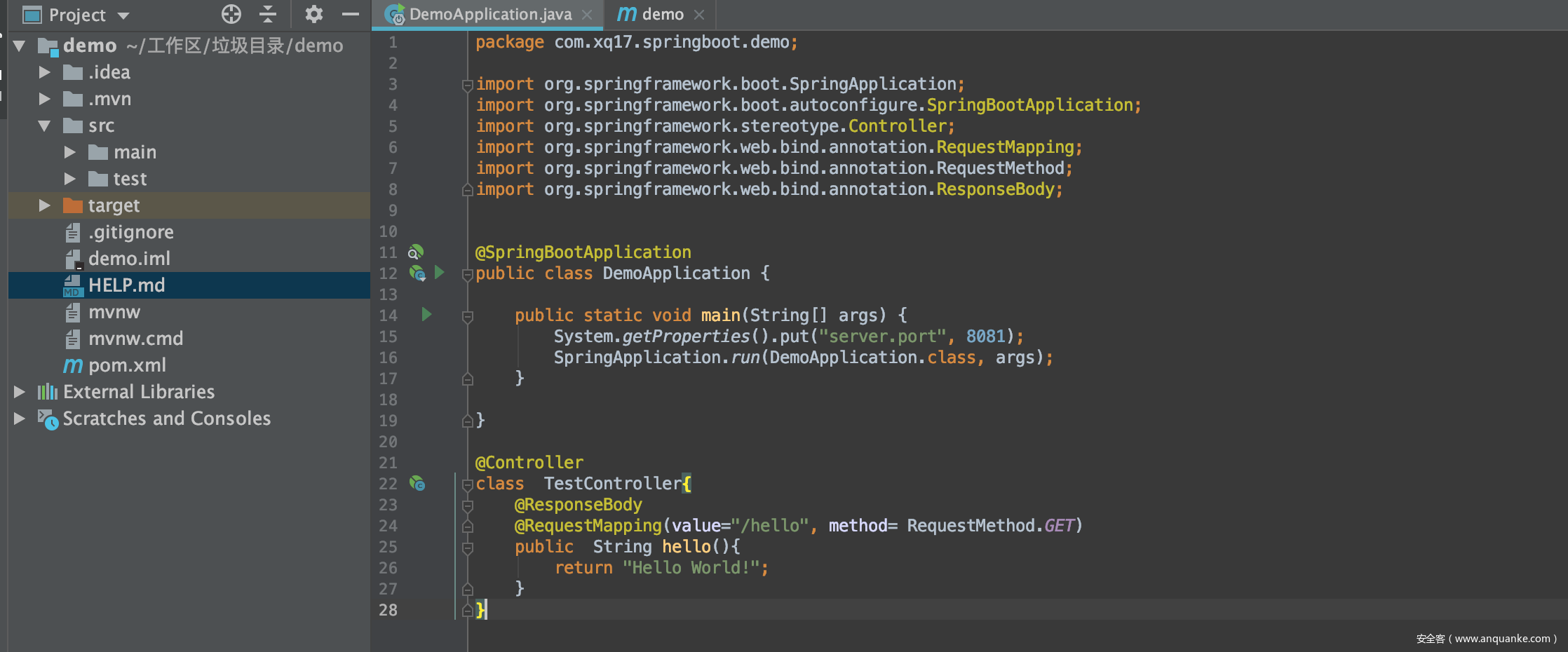Collapse the src folder
The image size is (1568, 652).
tap(44, 126)
